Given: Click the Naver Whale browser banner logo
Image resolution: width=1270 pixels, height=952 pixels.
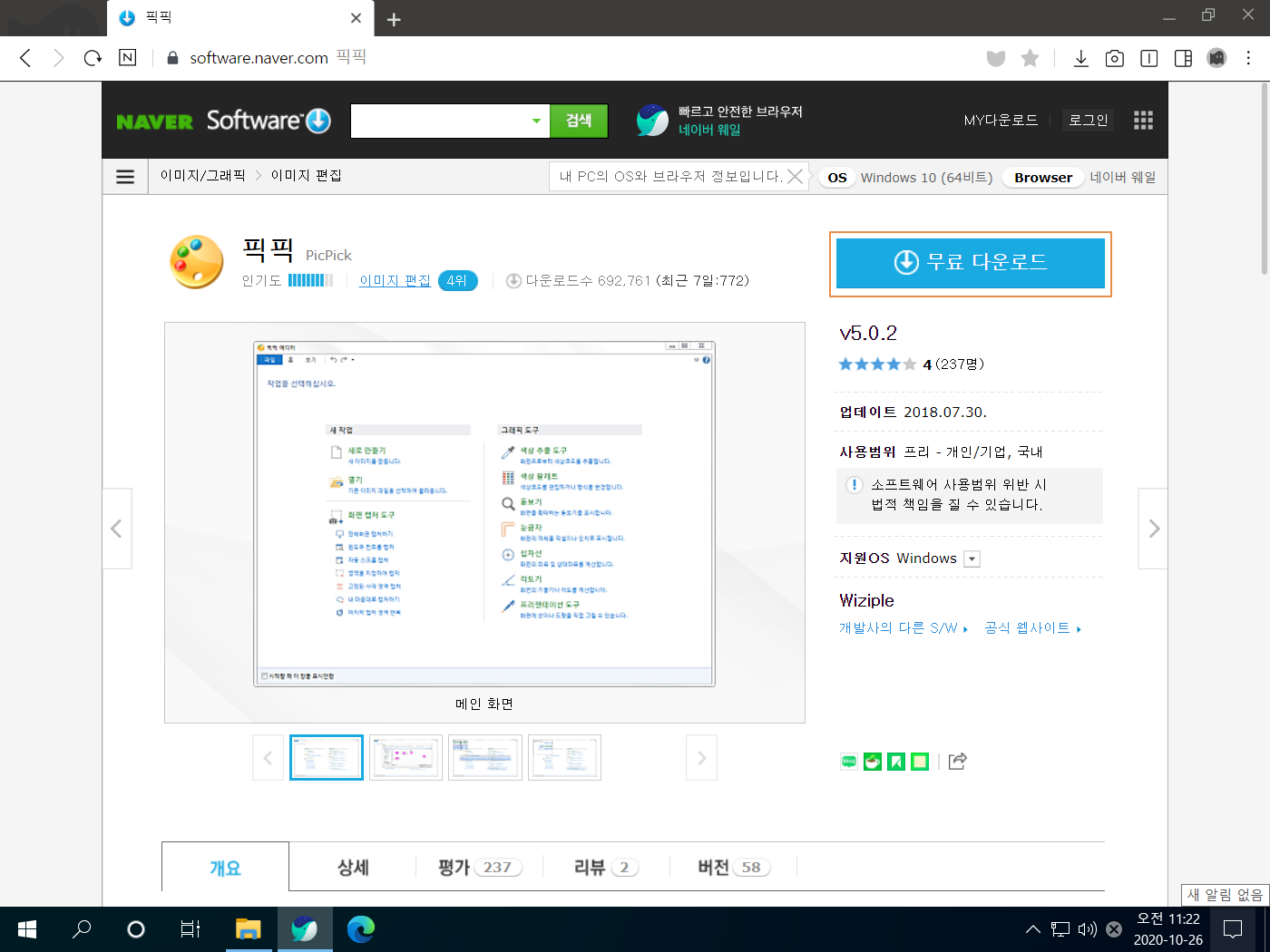Looking at the screenshot, I should coord(652,120).
